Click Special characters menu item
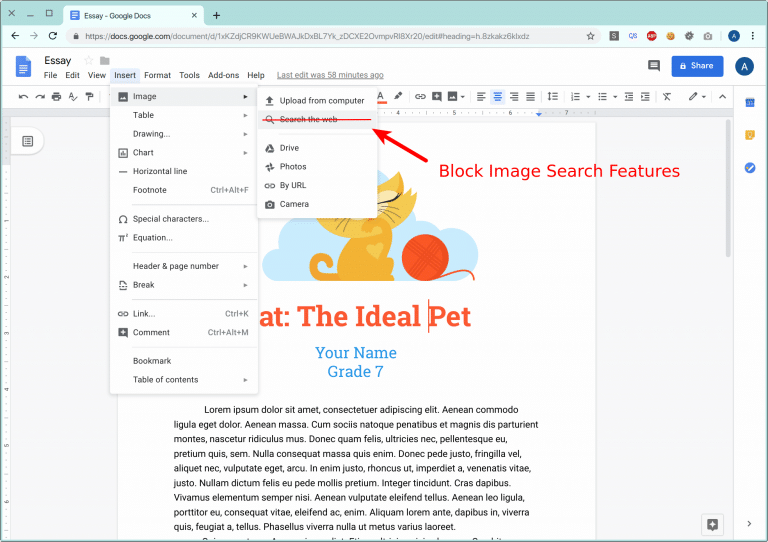The height and width of the screenshot is (542, 768). point(184,219)
